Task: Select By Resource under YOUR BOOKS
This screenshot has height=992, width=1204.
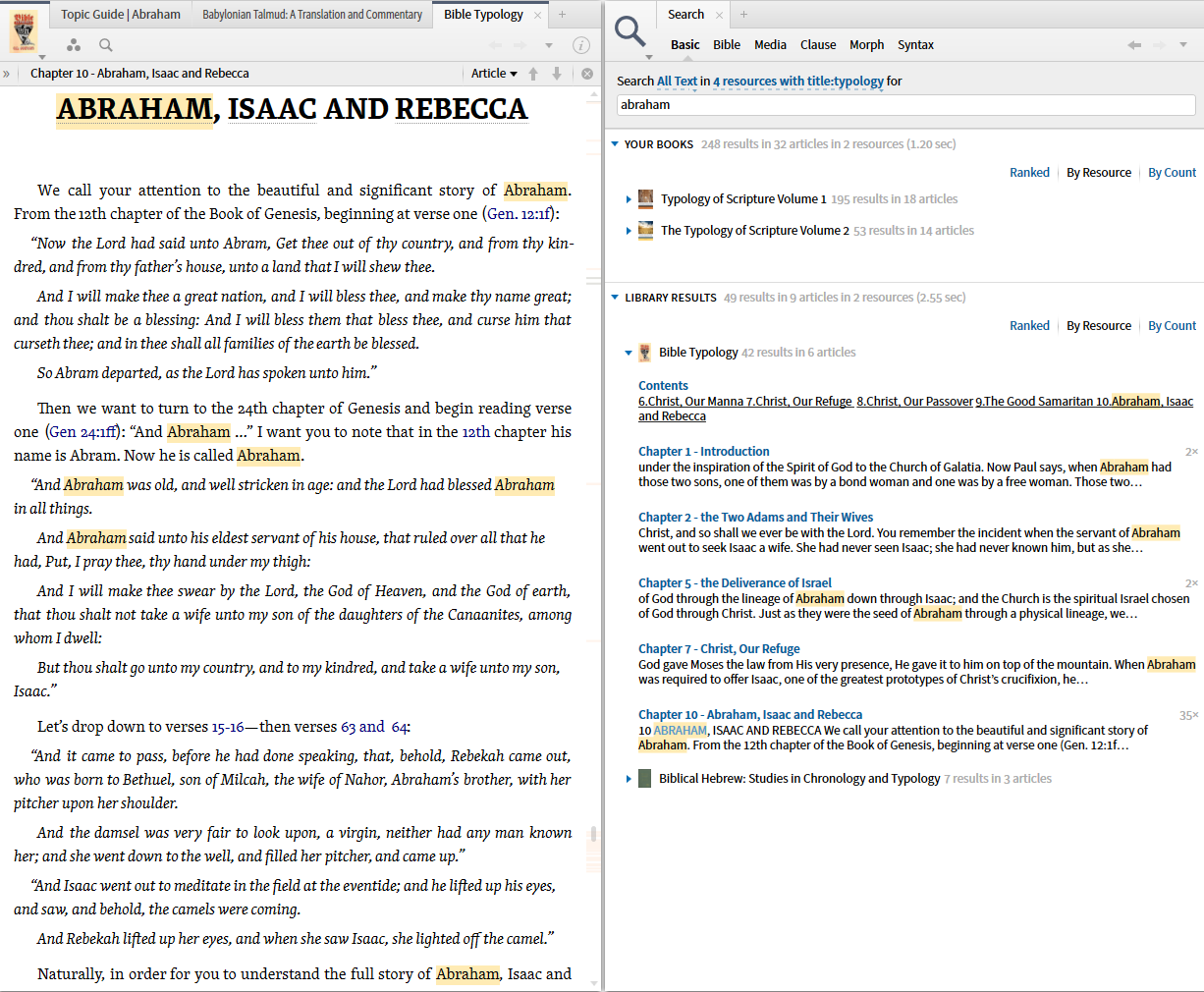Action: 1099,173
